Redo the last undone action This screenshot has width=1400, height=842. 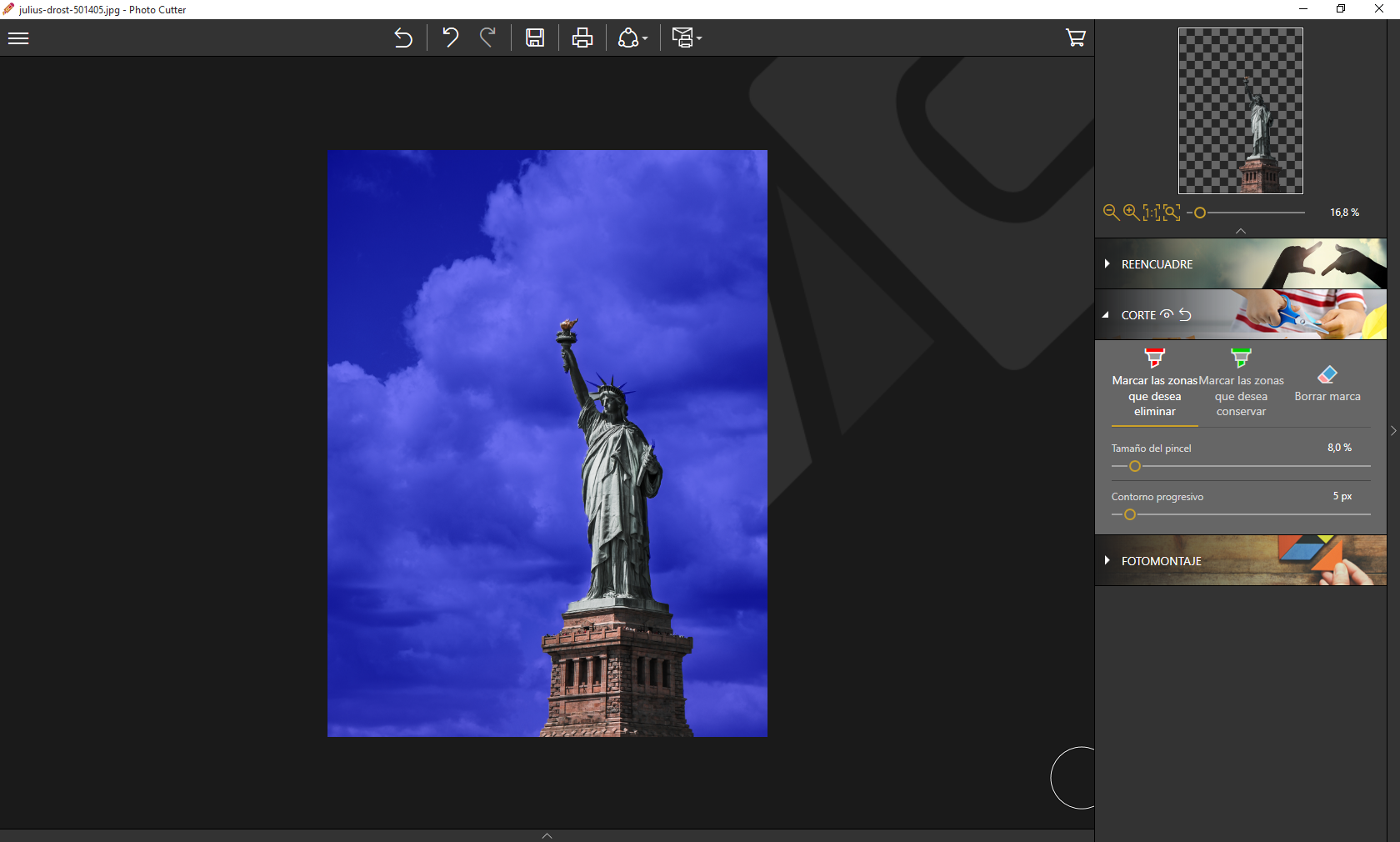488,38
